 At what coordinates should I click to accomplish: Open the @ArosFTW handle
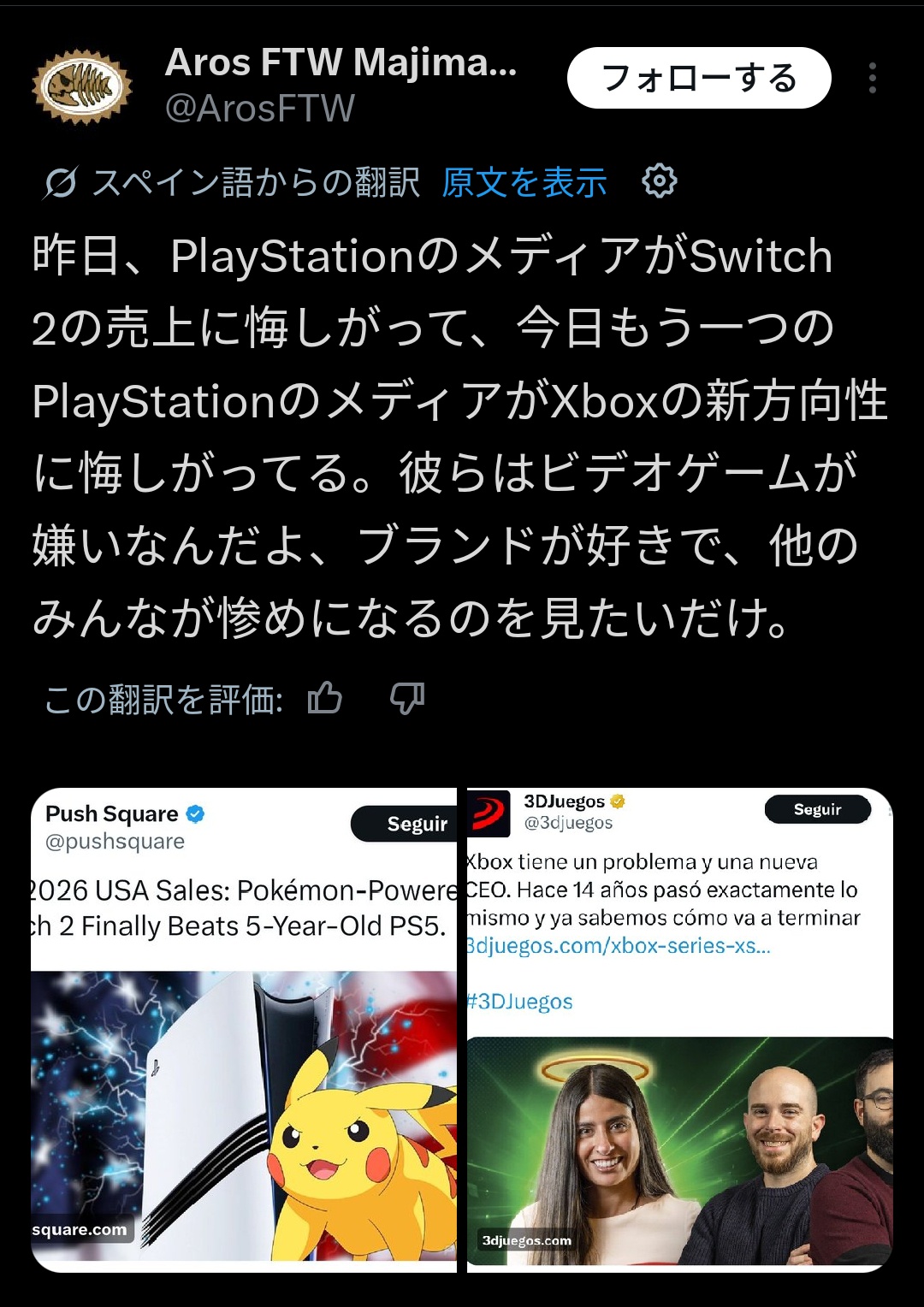tap(259, 109)
